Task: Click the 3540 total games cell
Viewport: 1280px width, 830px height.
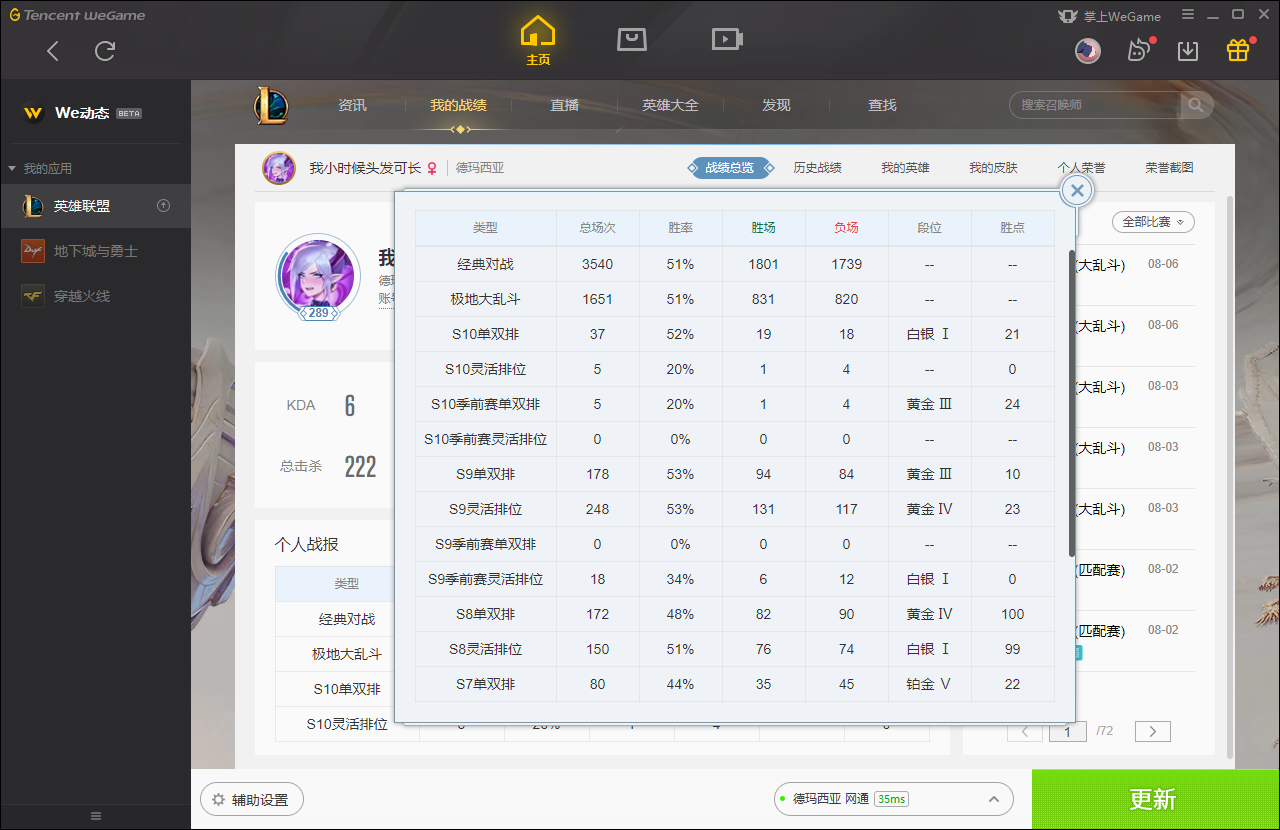Action: [598, 264]
